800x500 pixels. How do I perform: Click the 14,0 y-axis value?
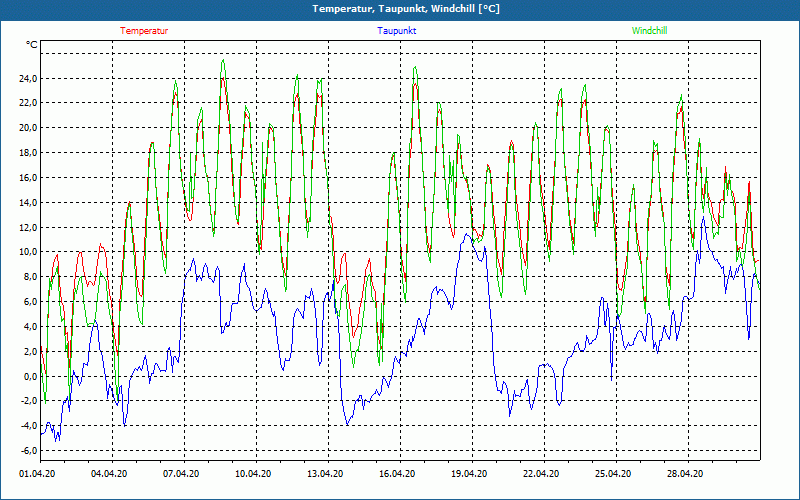[27, 203]
